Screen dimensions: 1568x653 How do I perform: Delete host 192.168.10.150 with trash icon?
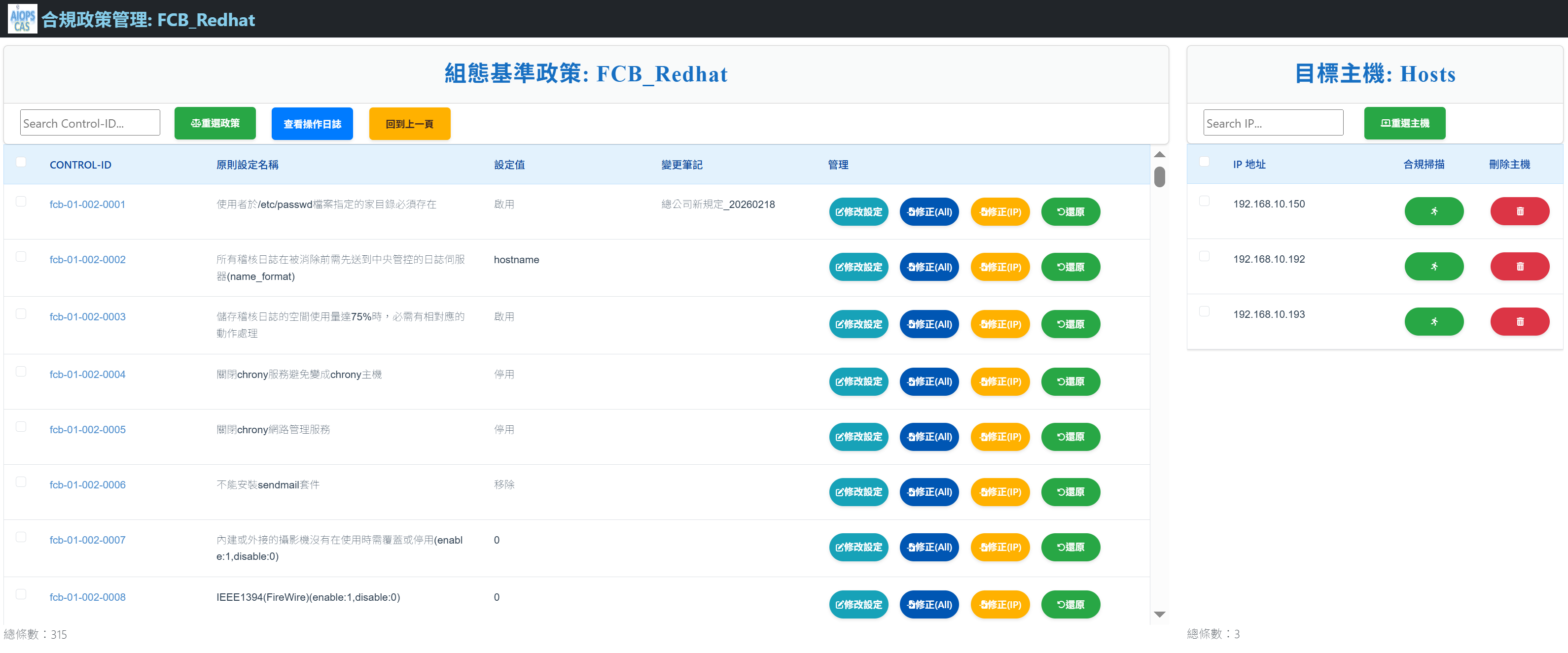click(1519, 211)
